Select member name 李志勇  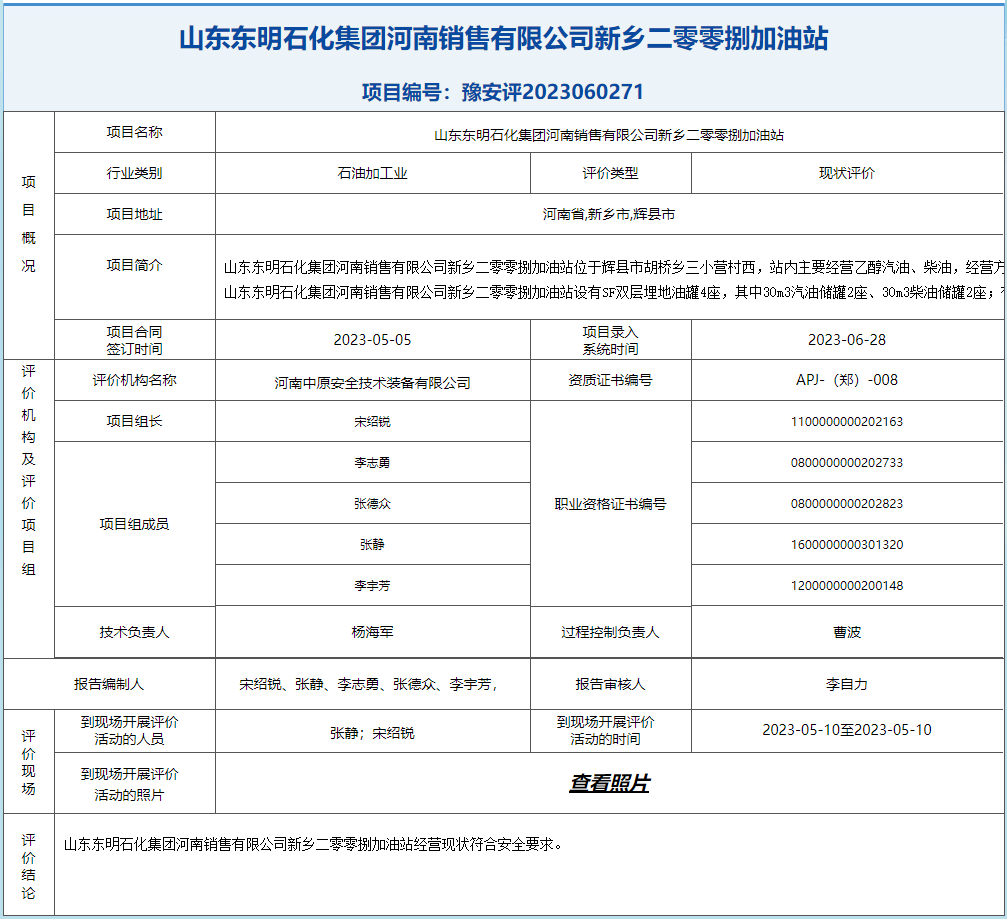[x=372, y=463]
